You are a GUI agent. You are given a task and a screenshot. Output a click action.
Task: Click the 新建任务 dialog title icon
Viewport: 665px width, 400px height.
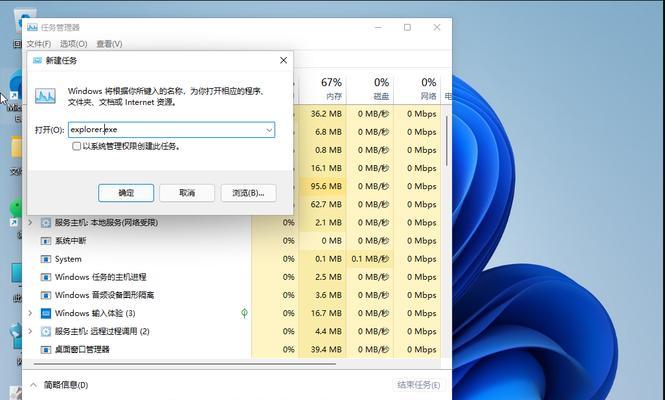click(37, 61)
